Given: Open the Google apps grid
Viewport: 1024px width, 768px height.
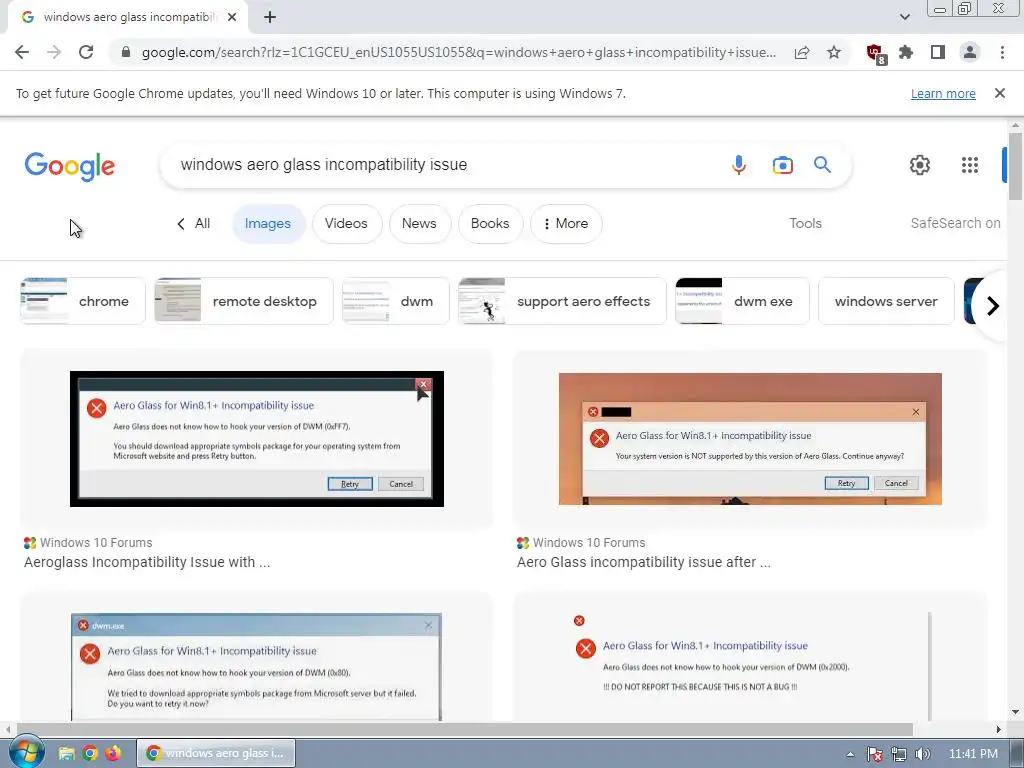Looking at the screenshot, I should tap(970, 165).
